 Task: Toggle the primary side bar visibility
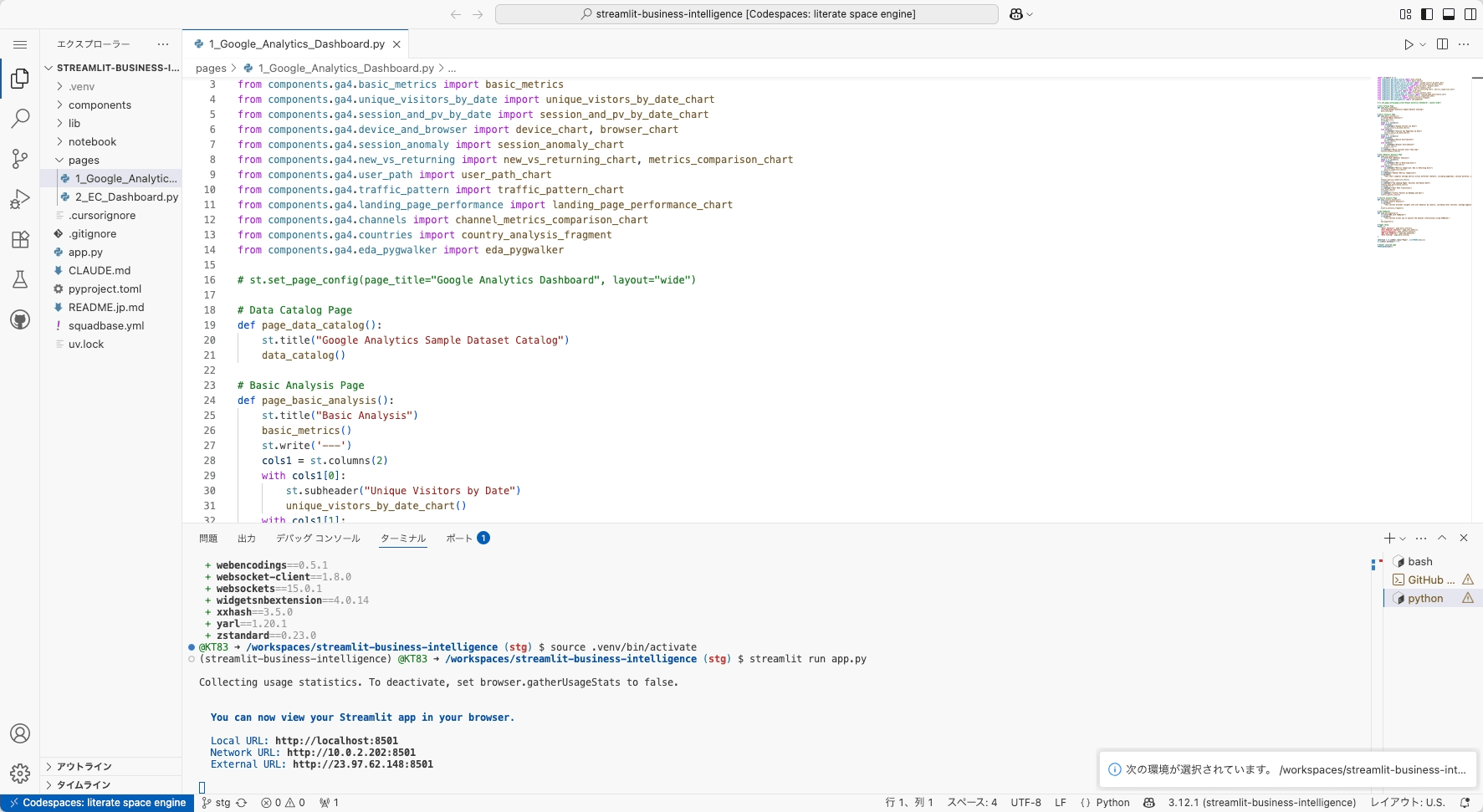point(1425,14)
